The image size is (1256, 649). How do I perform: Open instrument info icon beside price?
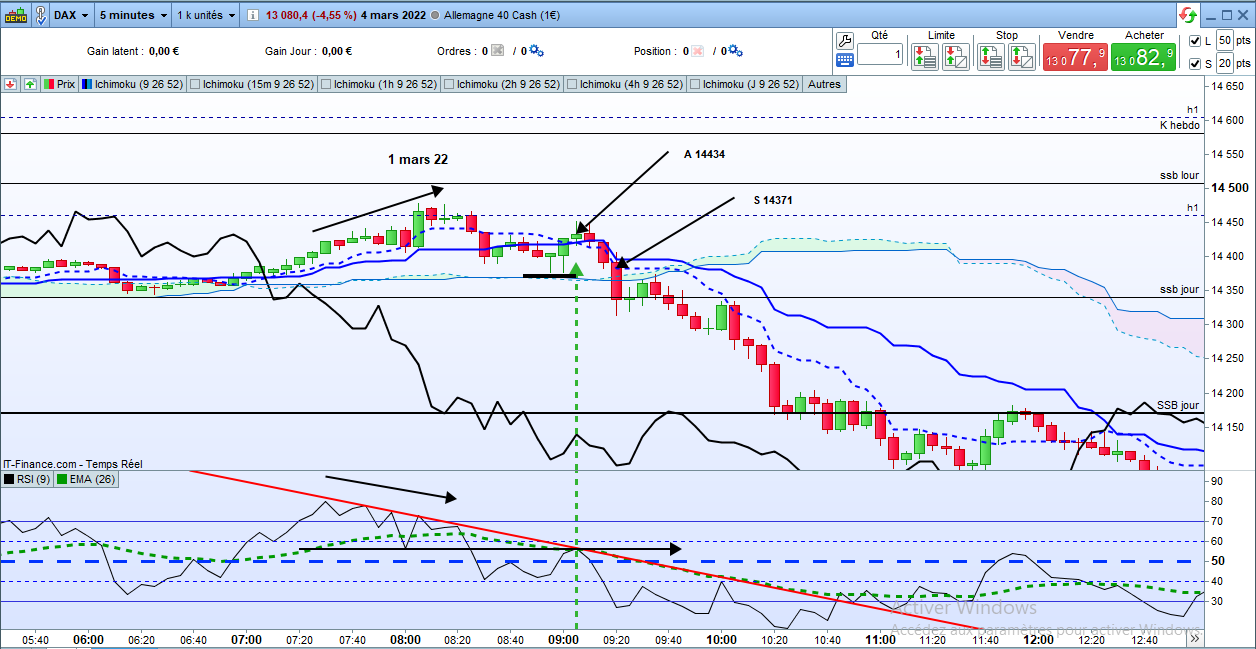(252, 15)
